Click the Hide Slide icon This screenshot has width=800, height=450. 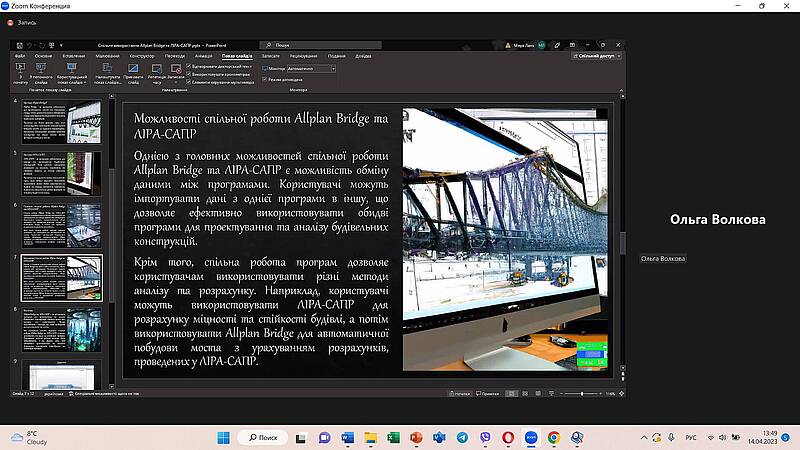(x=133, y=68)
